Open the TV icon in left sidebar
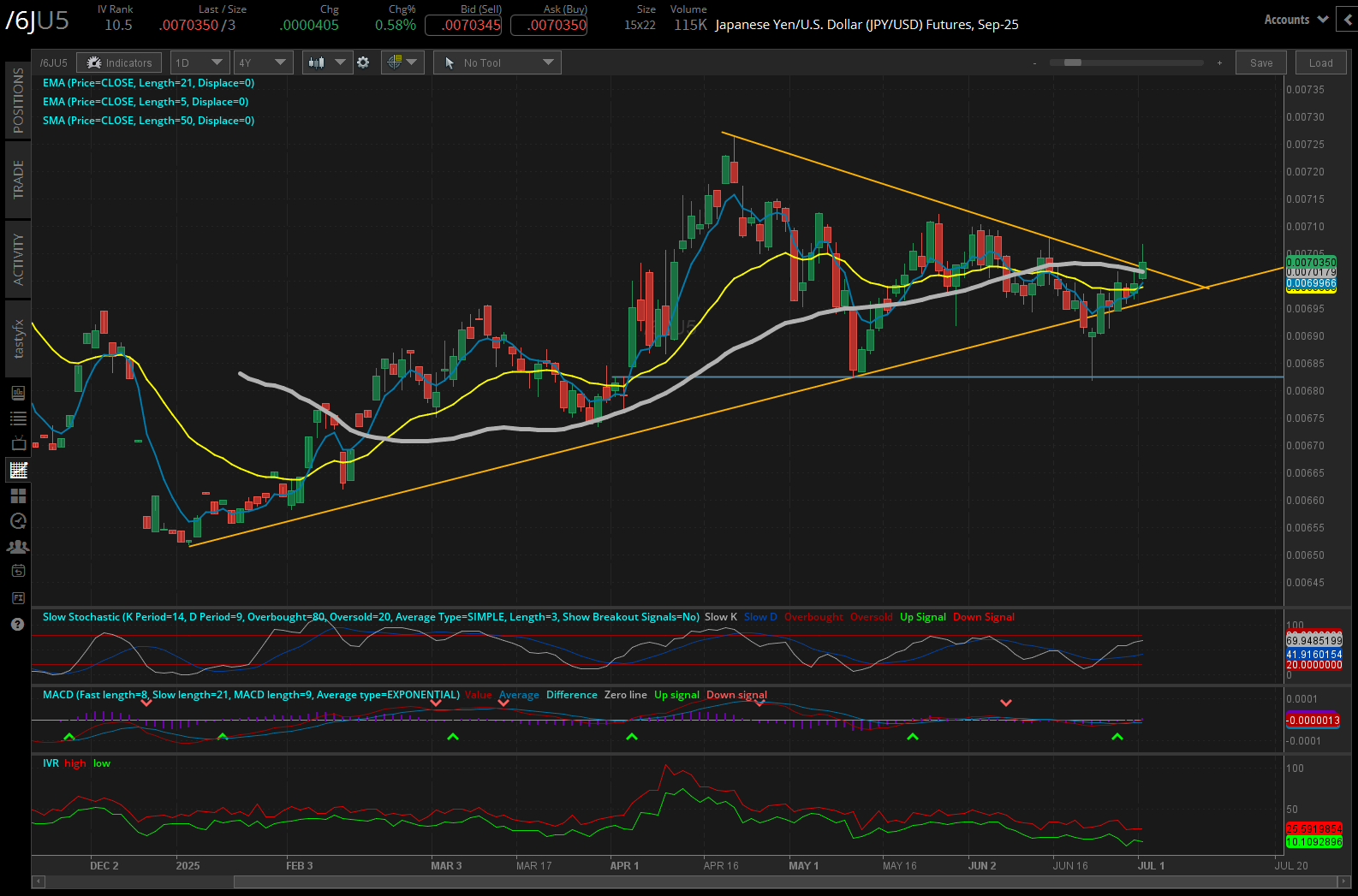1358x896 pixels. 18,443
